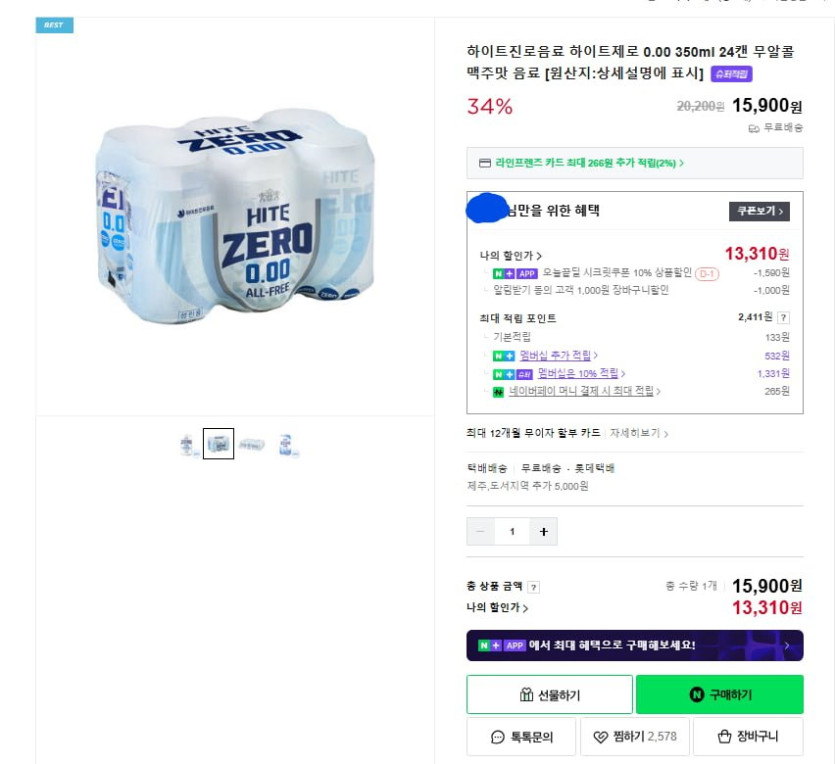The image size is (835, 764).
Task: Open the 멤버십은 10% 적립 link
Action: coord(581,374)
